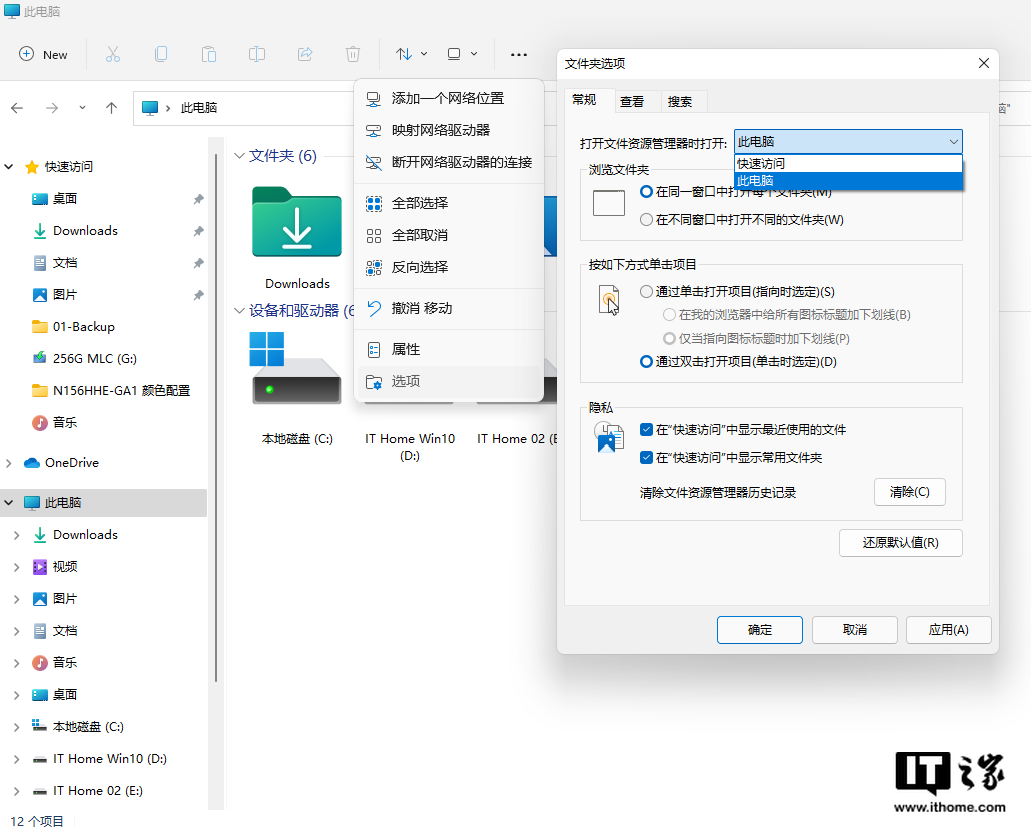Choose 快速访问 from the dropdown list

[761, 164]
